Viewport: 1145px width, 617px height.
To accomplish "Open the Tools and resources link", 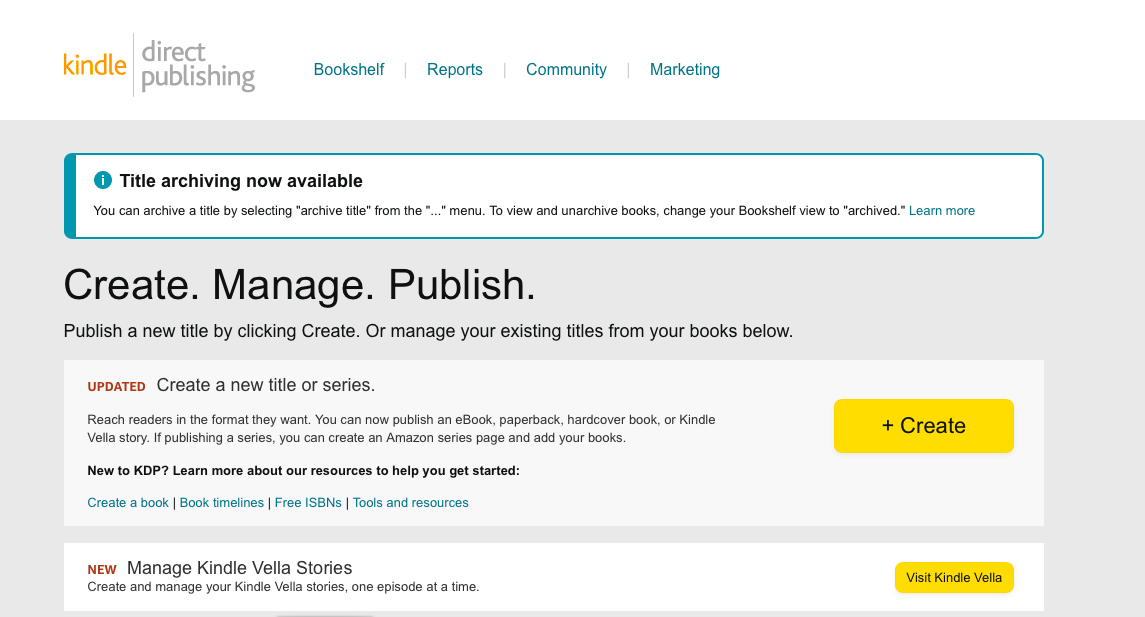I will tap(410, 503).
